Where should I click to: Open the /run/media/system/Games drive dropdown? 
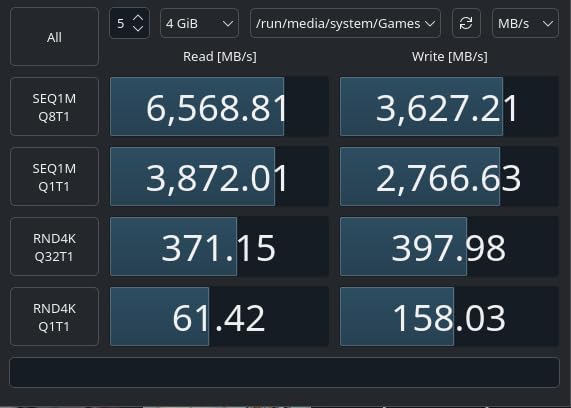click(x=345, y=23)
